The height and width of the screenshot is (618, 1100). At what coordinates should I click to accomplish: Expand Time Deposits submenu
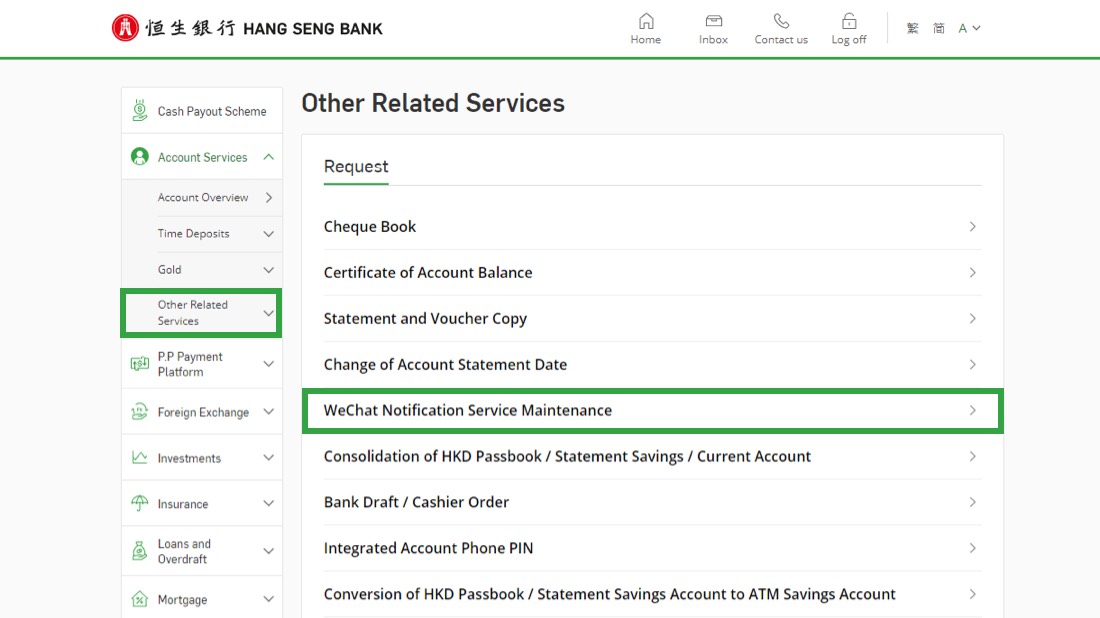coord(269,234)
